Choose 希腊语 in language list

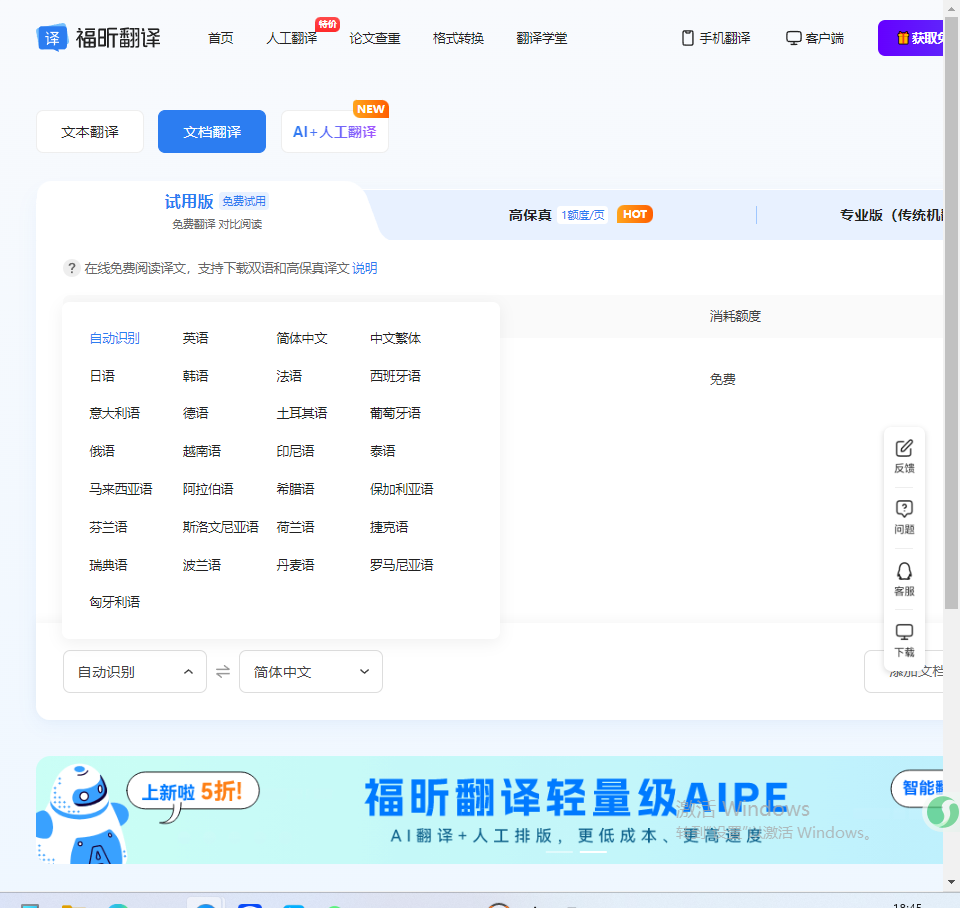pyautogui.click(x=295, y=489)
